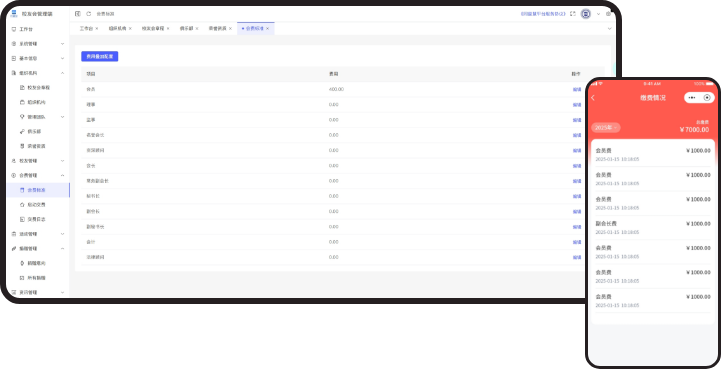The image size is (721, 369).
Task: Click the 工作台 monitor icon in sidebar
Action: point(14,29)
